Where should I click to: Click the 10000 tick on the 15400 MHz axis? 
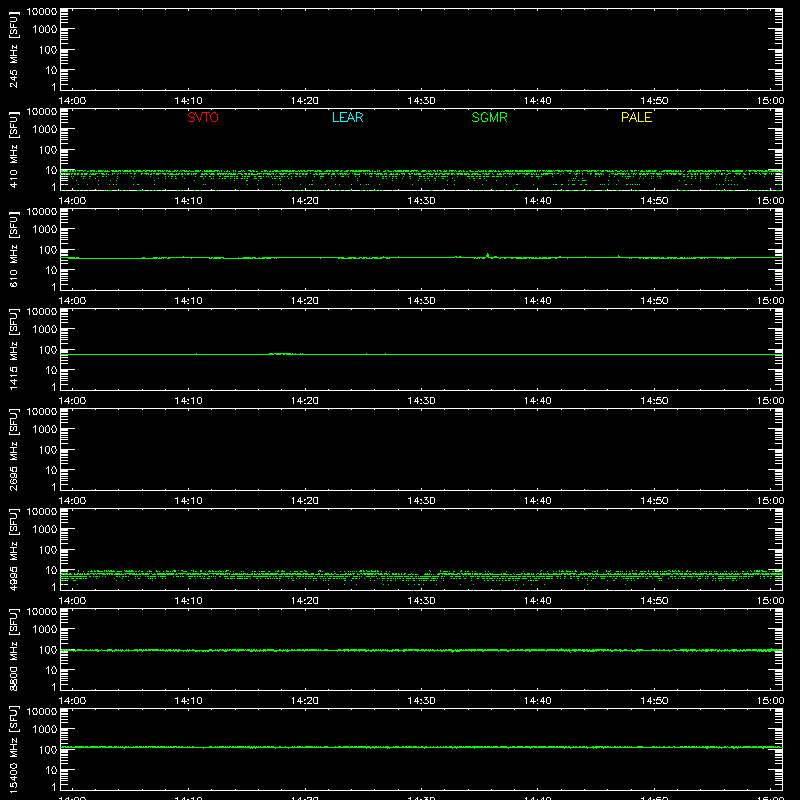tap(42, 712)
